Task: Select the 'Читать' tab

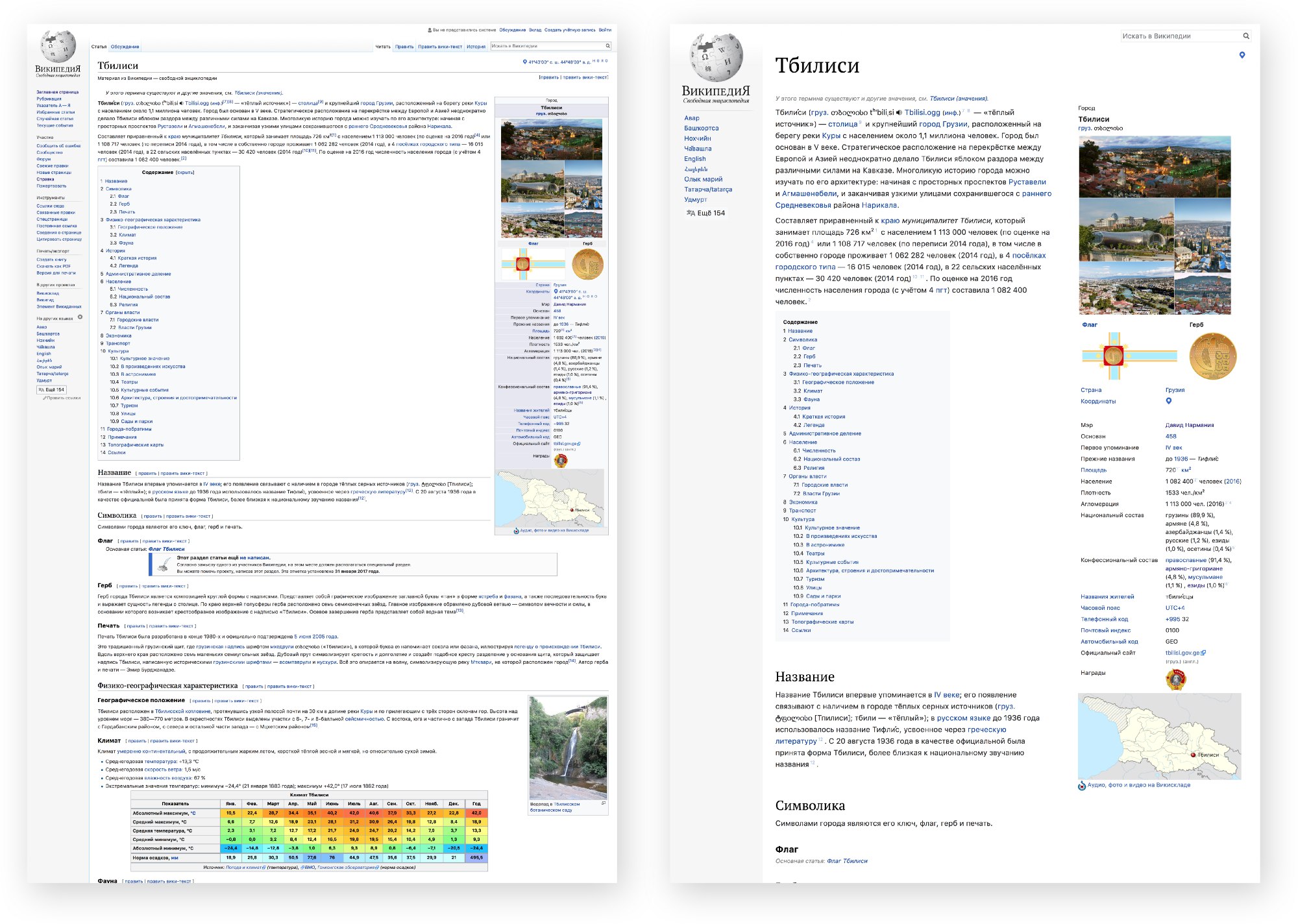Action: click(383, 47)
